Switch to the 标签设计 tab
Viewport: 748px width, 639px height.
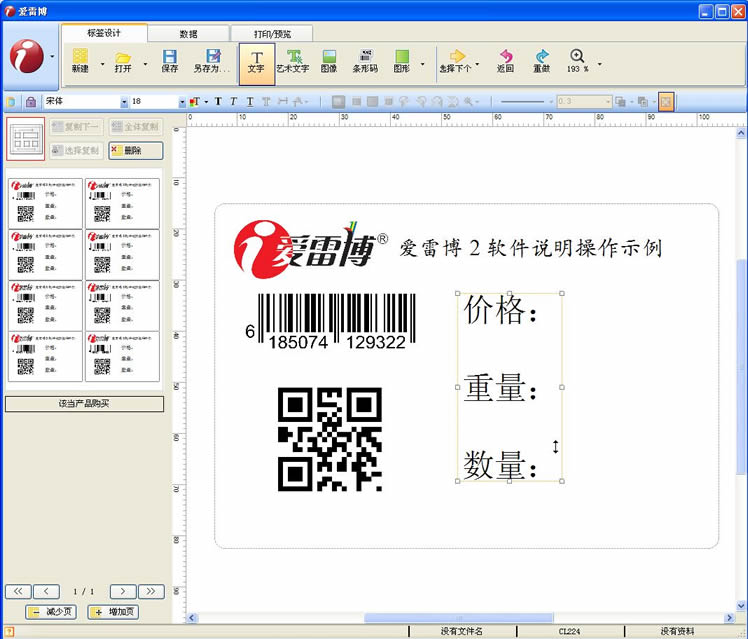[x=104, y=33]
